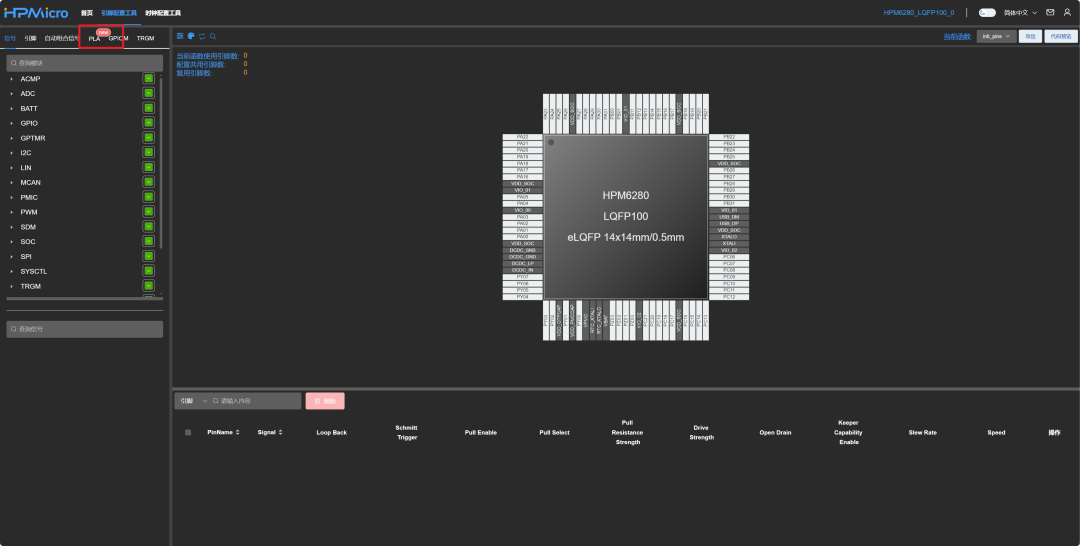1080x546 pixels.
Task: Click the HPMicro logo
Action: point(36,12)
